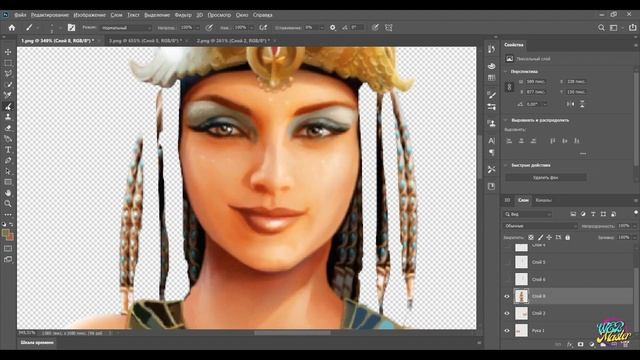Open the layer blend mode dropdown
The image size is (640, 360).
click(540, 226)
